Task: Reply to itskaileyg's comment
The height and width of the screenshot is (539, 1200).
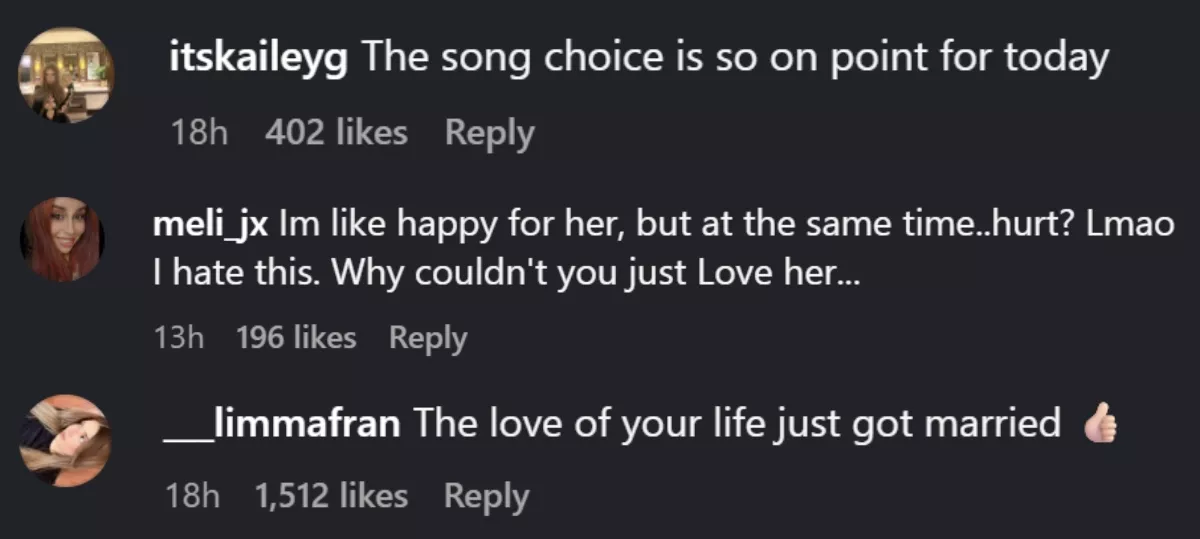Action: [489, 133]
